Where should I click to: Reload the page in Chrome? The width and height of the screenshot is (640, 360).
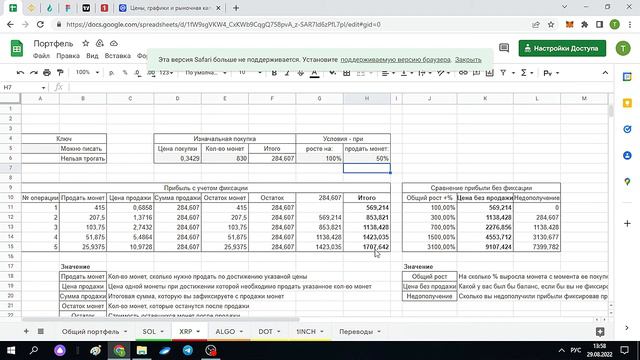[x=40, y=24]
